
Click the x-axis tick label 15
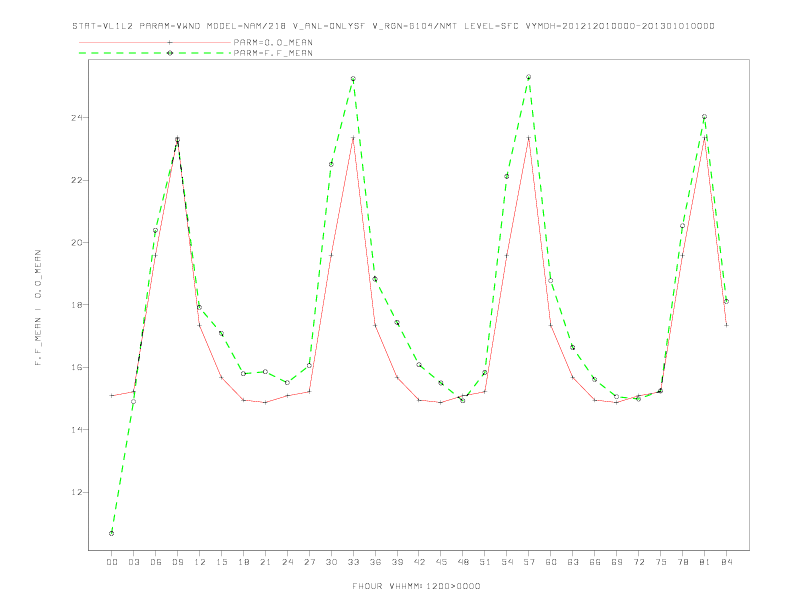pos(221,562)
